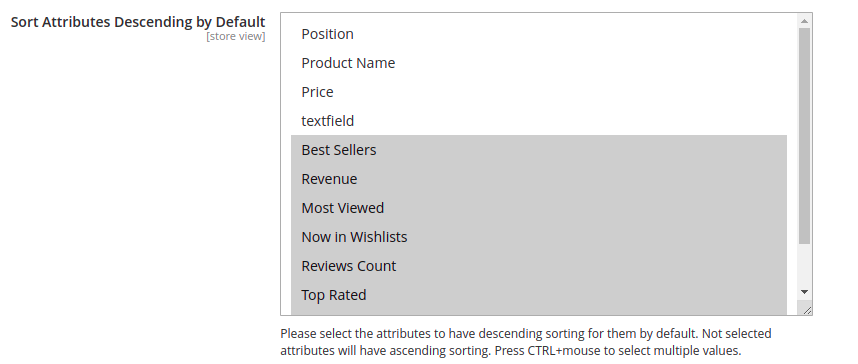The width and height of the screenshot is (858, 364).
Task: Click the scrollbar track below the thumb
Action: coord(804,265)
